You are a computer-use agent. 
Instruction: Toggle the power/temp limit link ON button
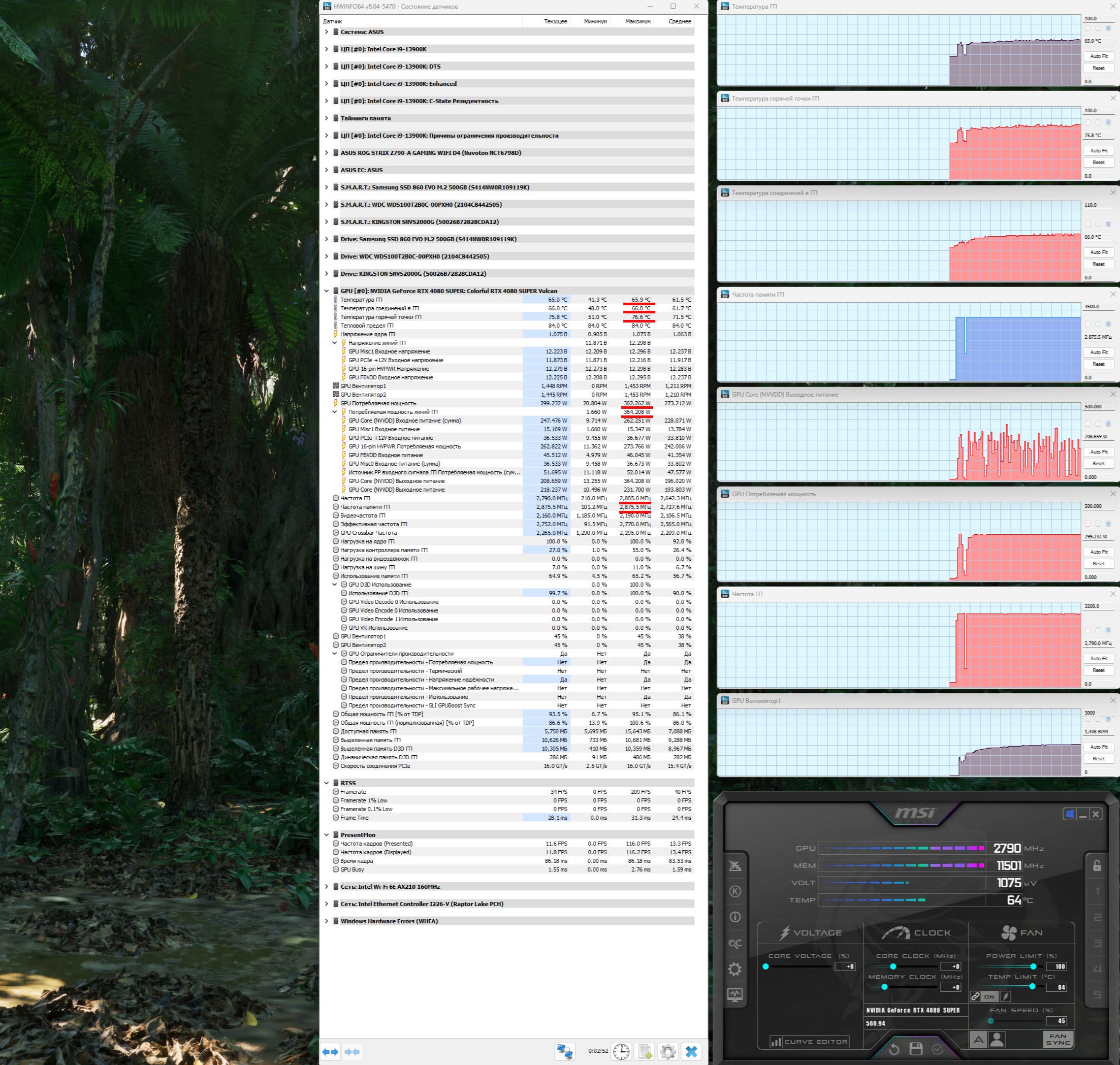click(x=989, y=996)
